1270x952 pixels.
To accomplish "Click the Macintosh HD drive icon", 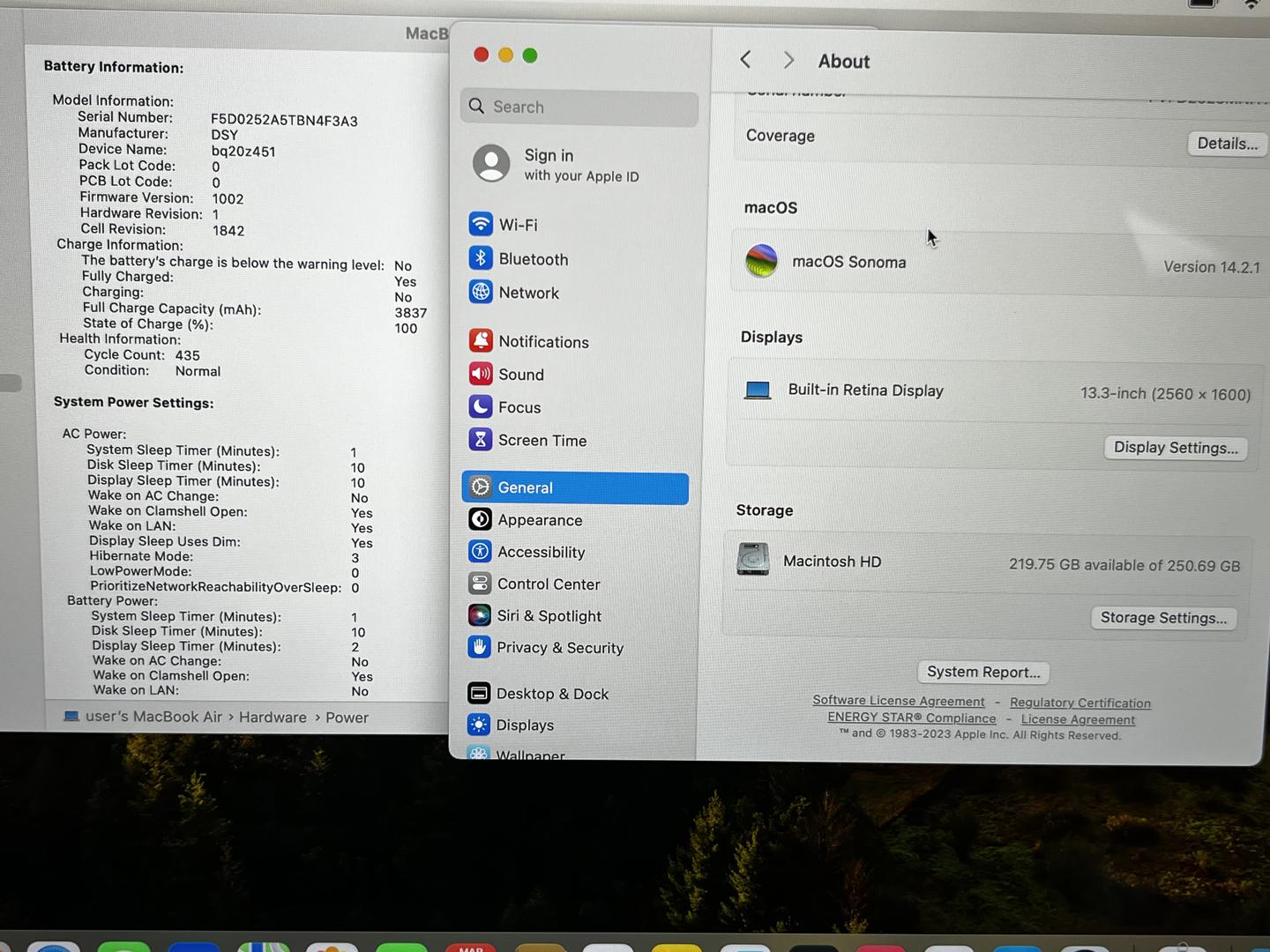I will (753, 560).
